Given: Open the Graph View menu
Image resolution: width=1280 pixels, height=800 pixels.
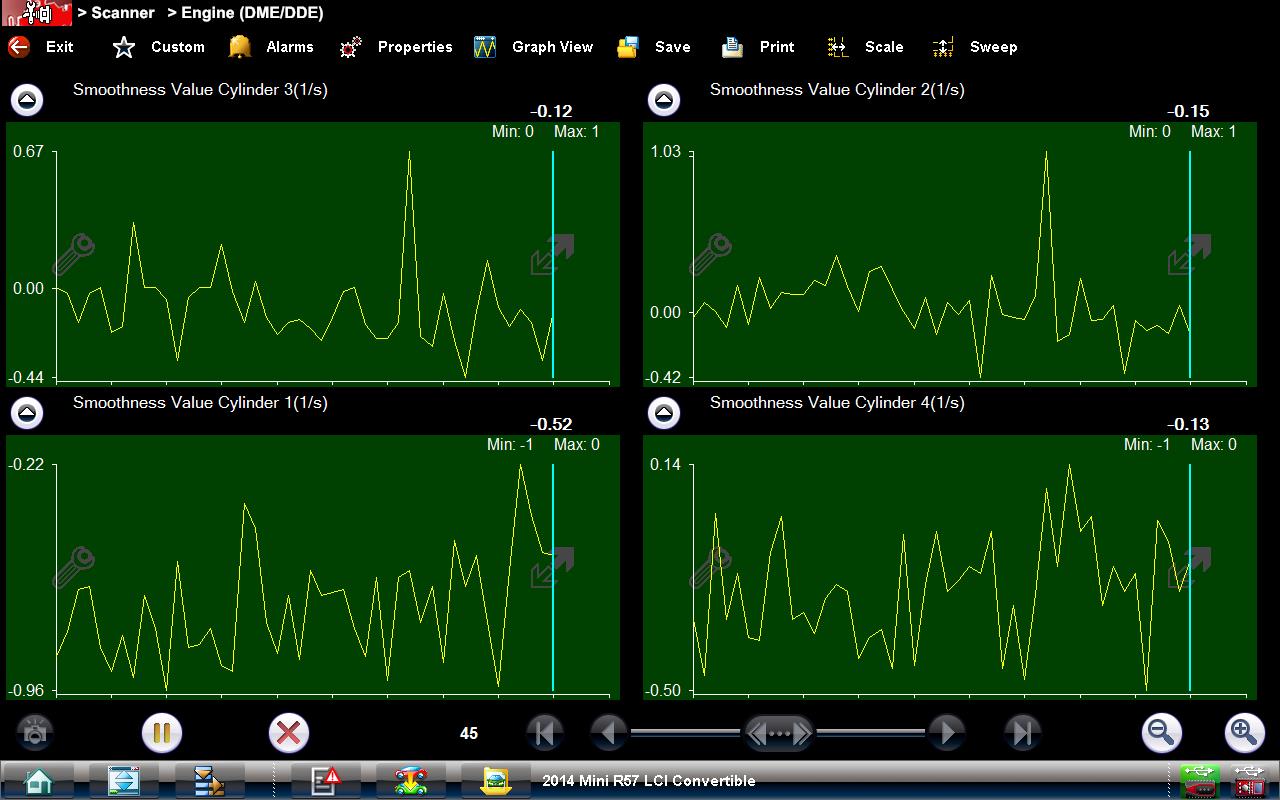Looking at the screenshot, I should [x=534, y=47].
